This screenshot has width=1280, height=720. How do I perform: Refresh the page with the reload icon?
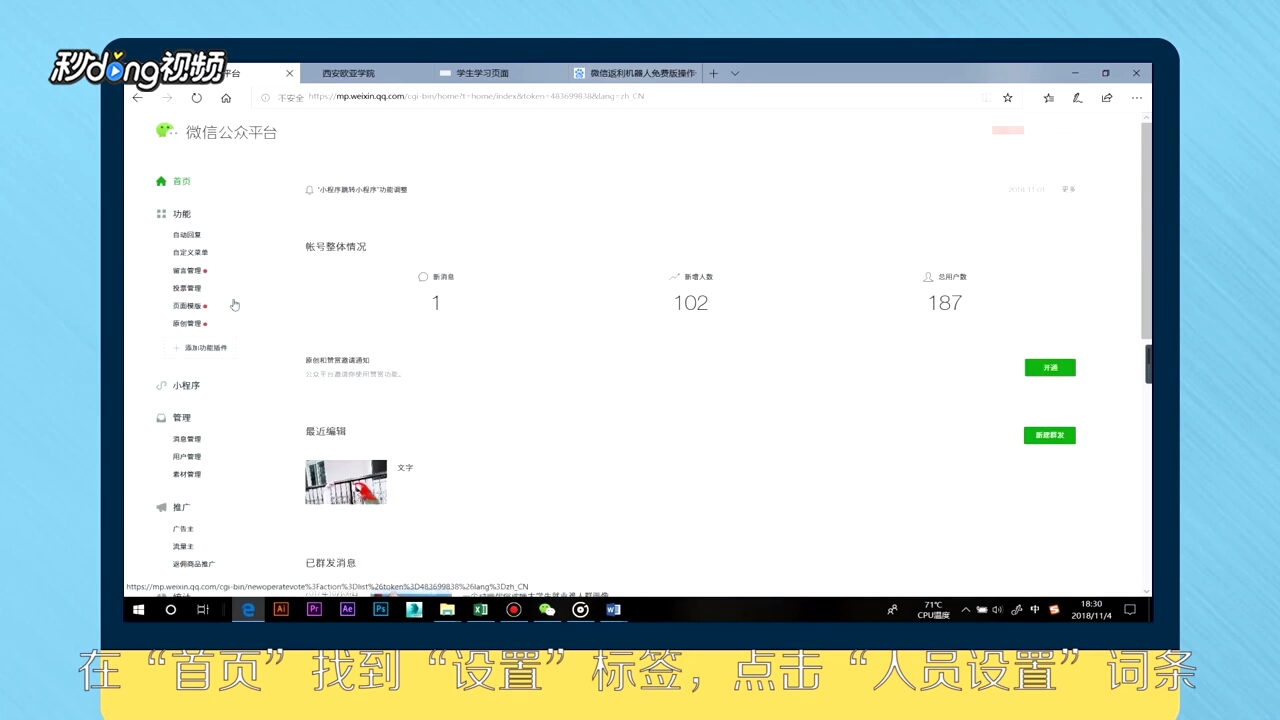point(196,98)
